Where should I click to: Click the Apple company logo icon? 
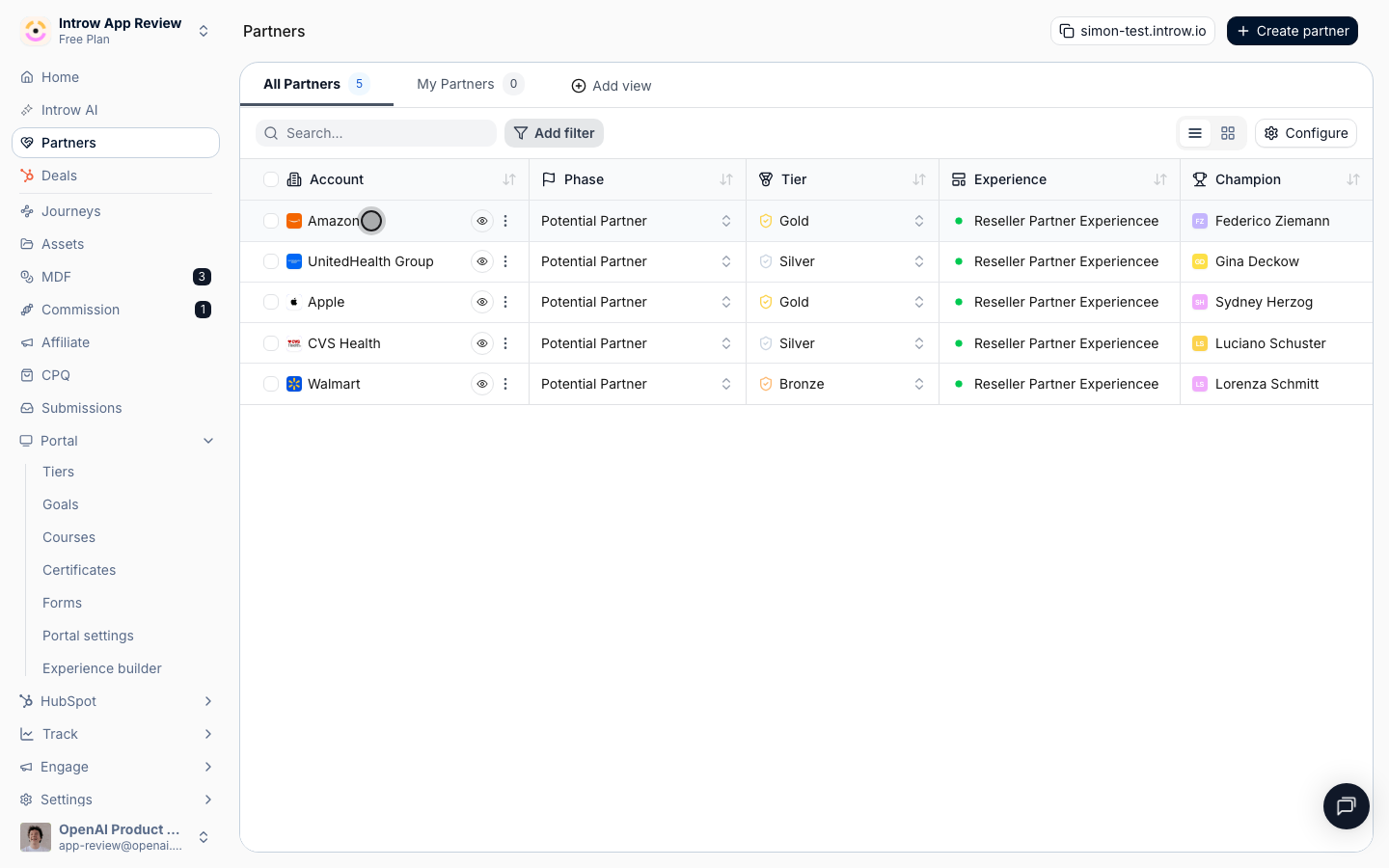[294, 302]
